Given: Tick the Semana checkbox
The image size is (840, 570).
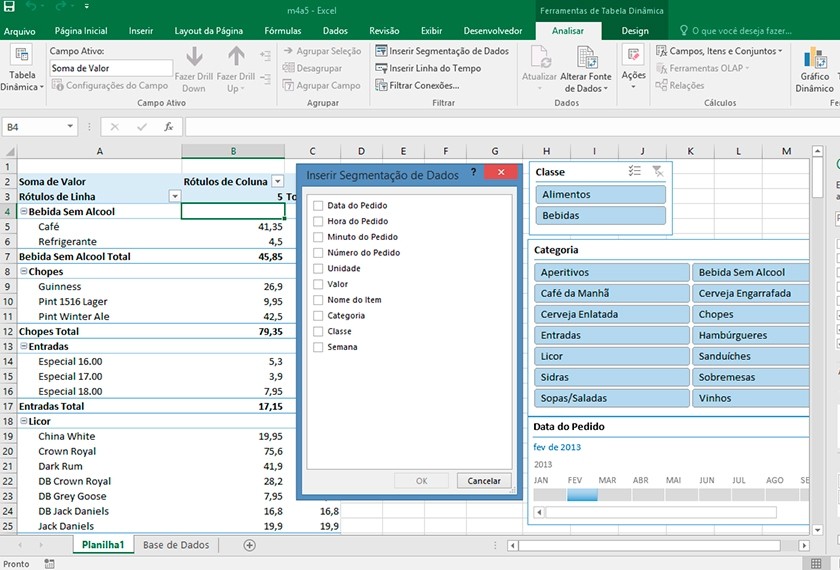Looking at the screenshot, I should [318, 347].
